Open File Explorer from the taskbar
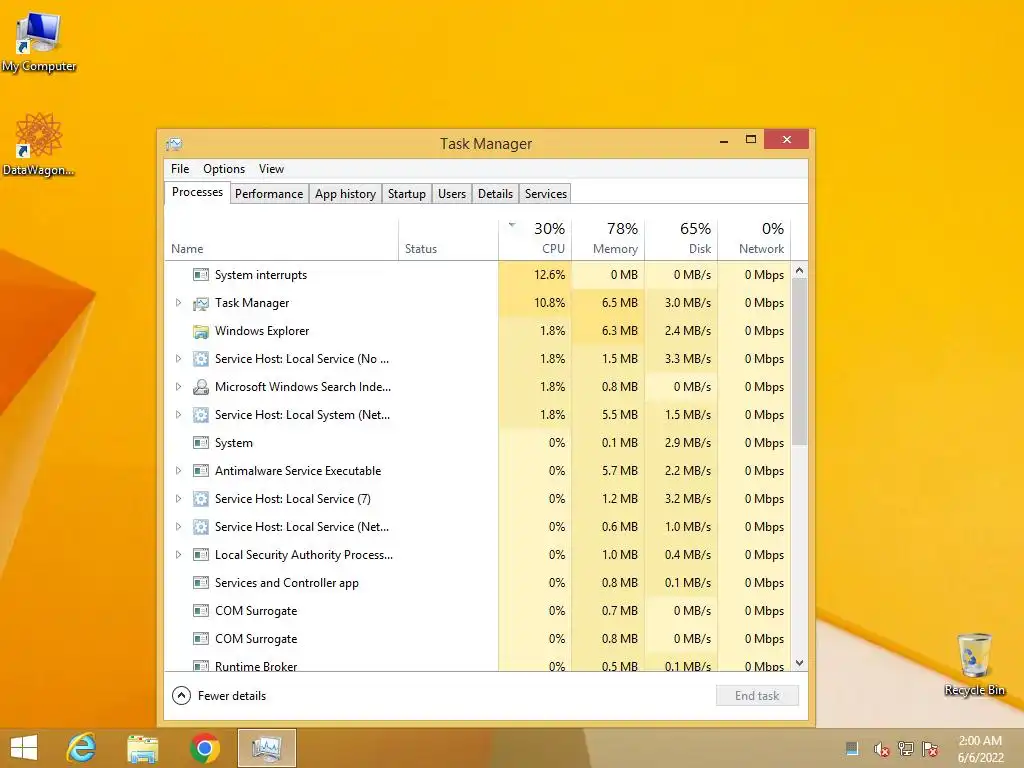The image size is (1024, 768). click(142, 748)
